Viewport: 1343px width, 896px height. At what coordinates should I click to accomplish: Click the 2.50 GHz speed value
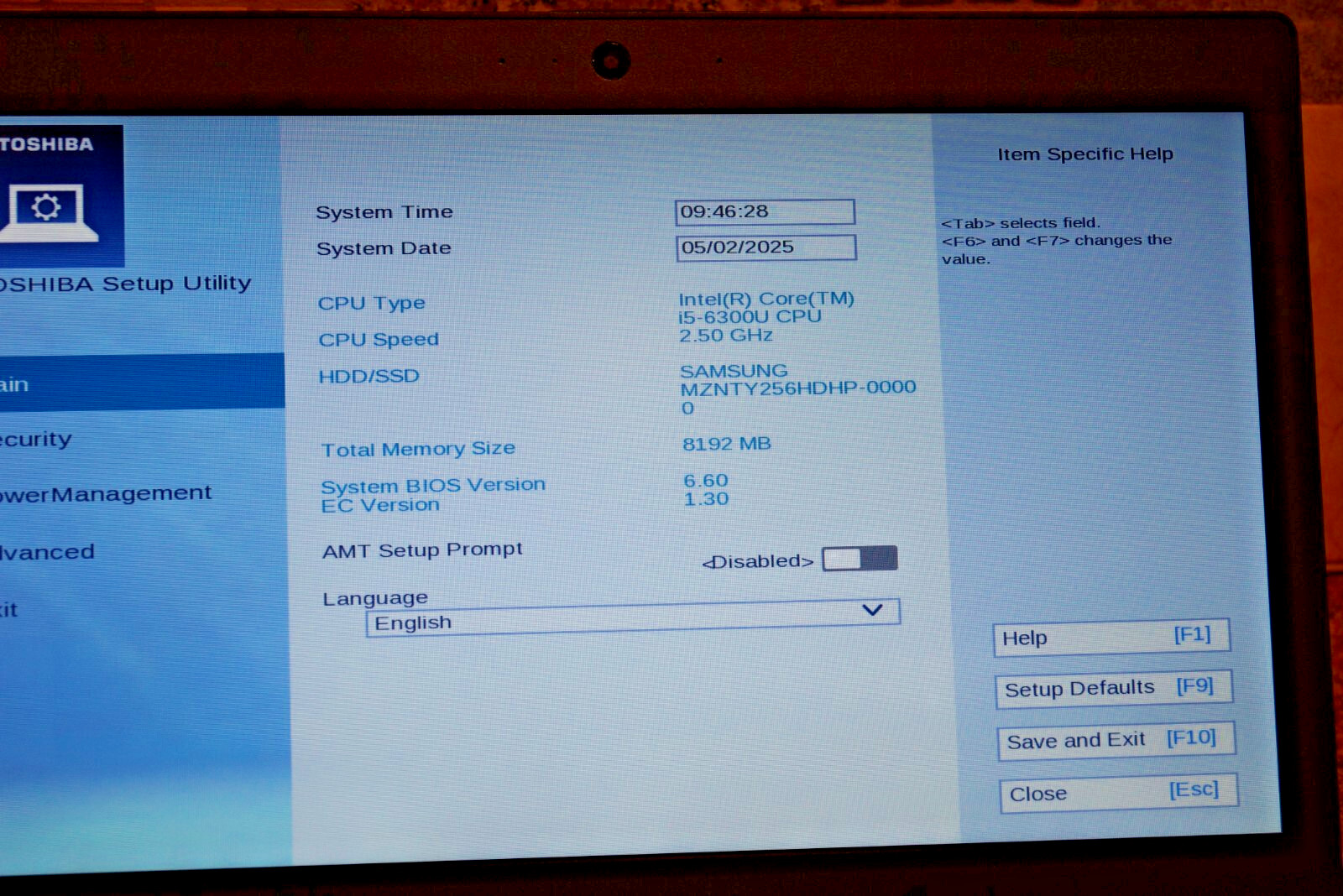[x=726, y=336]
